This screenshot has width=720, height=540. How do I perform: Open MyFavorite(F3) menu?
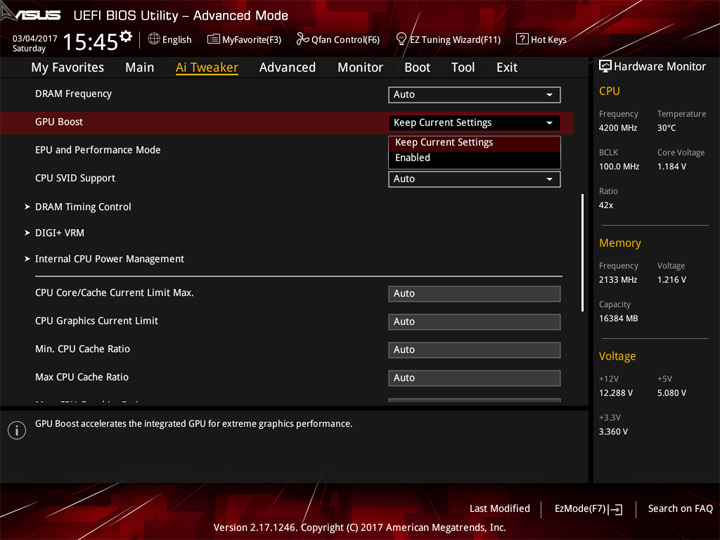[244, 39]
